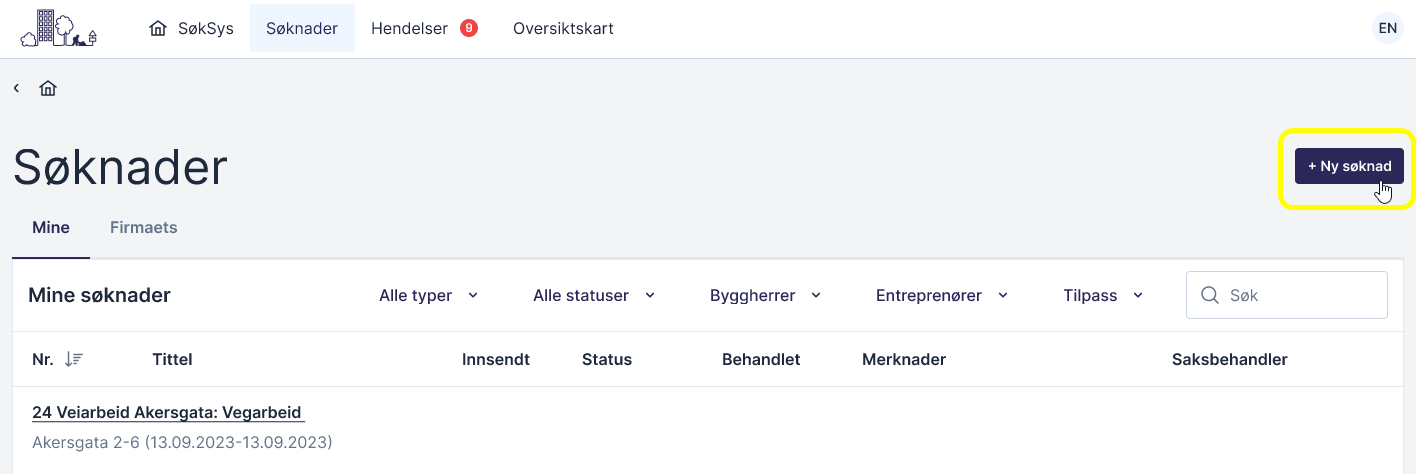Open the Alle typer filter dropdown
This screenshot has height=474, width=1416.
point(428,295)
